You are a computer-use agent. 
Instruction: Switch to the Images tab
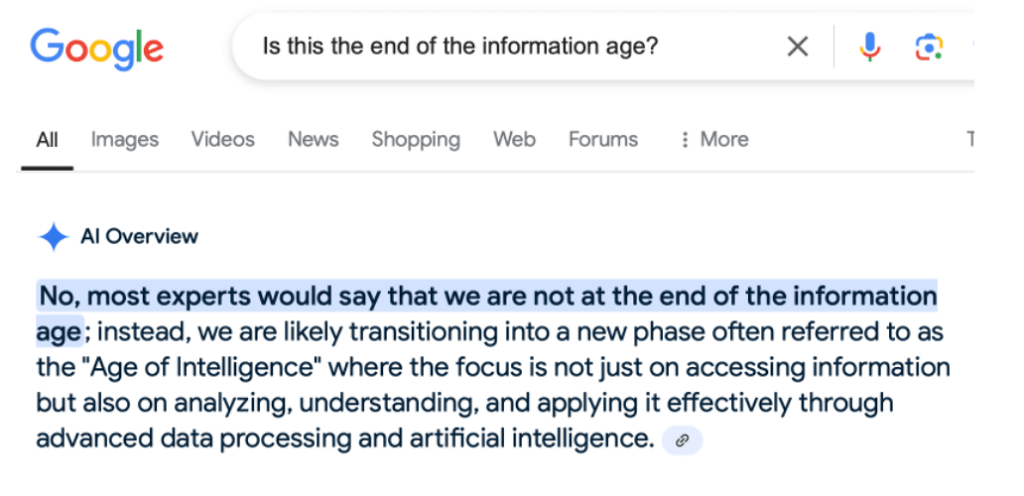click(125, 140)
